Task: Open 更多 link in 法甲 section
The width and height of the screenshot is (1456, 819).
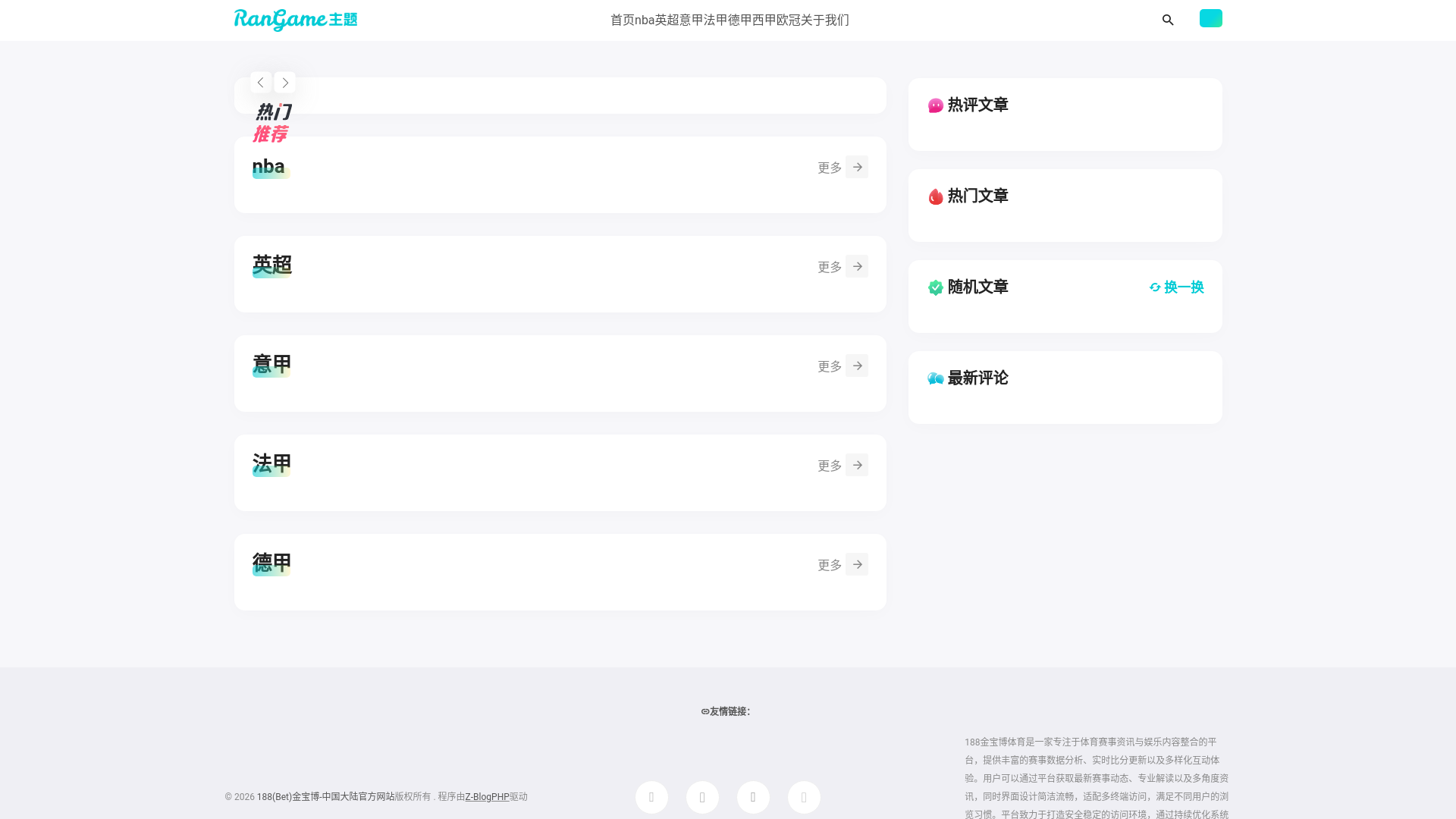Action: [830, 466]
